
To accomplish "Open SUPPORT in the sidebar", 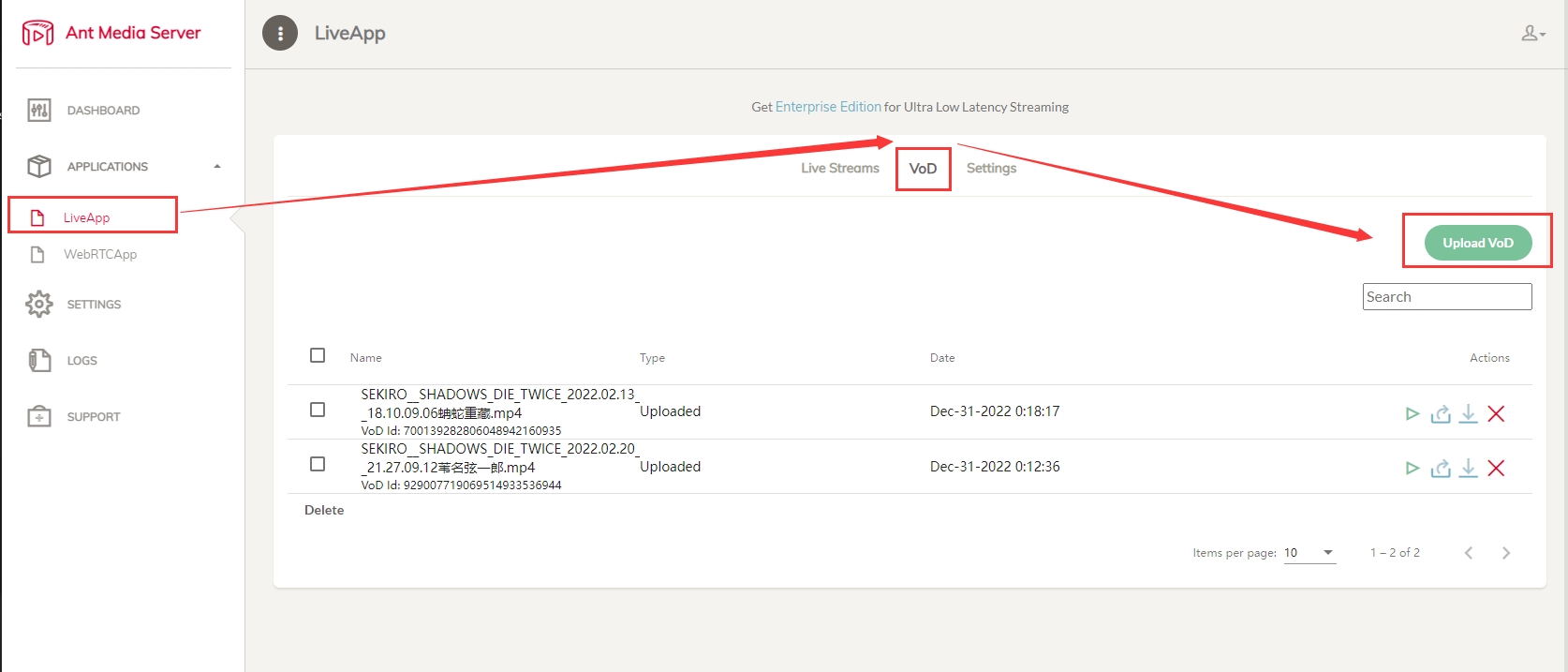I will click(94, 417).
